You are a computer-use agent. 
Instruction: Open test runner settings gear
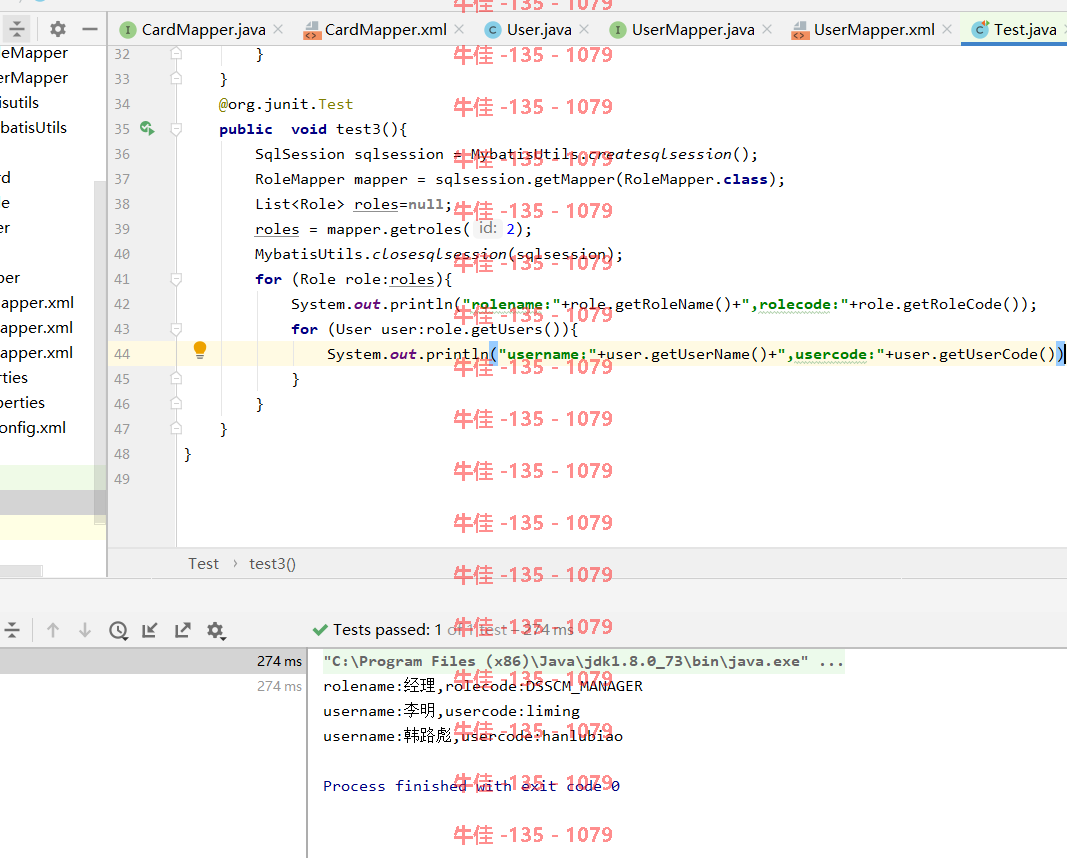216,631
